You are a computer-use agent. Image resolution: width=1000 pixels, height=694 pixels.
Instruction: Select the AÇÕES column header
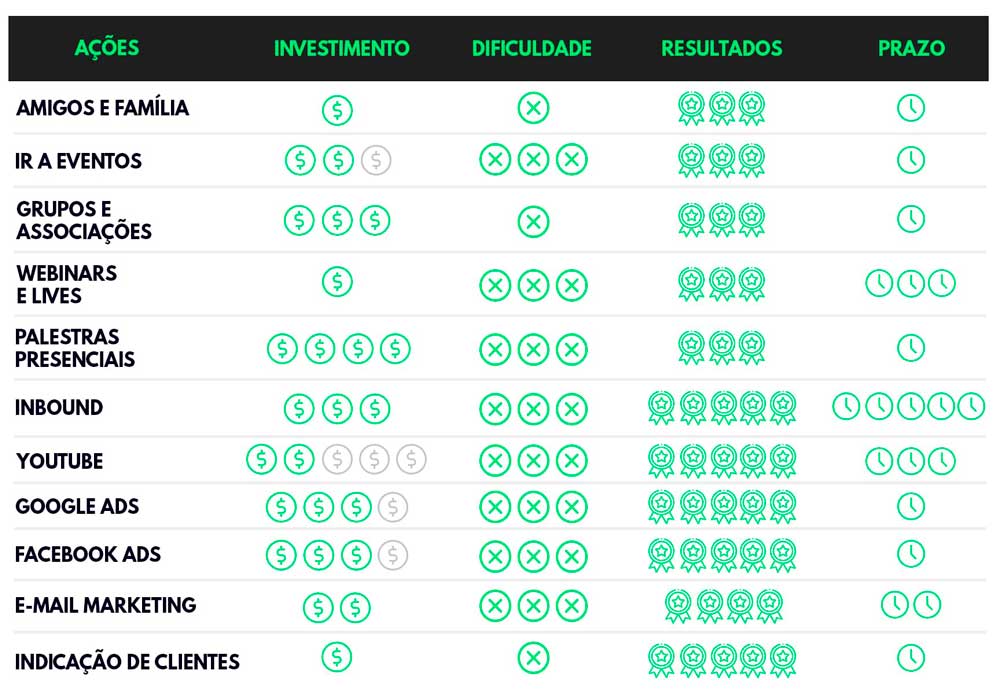point(107,48)
